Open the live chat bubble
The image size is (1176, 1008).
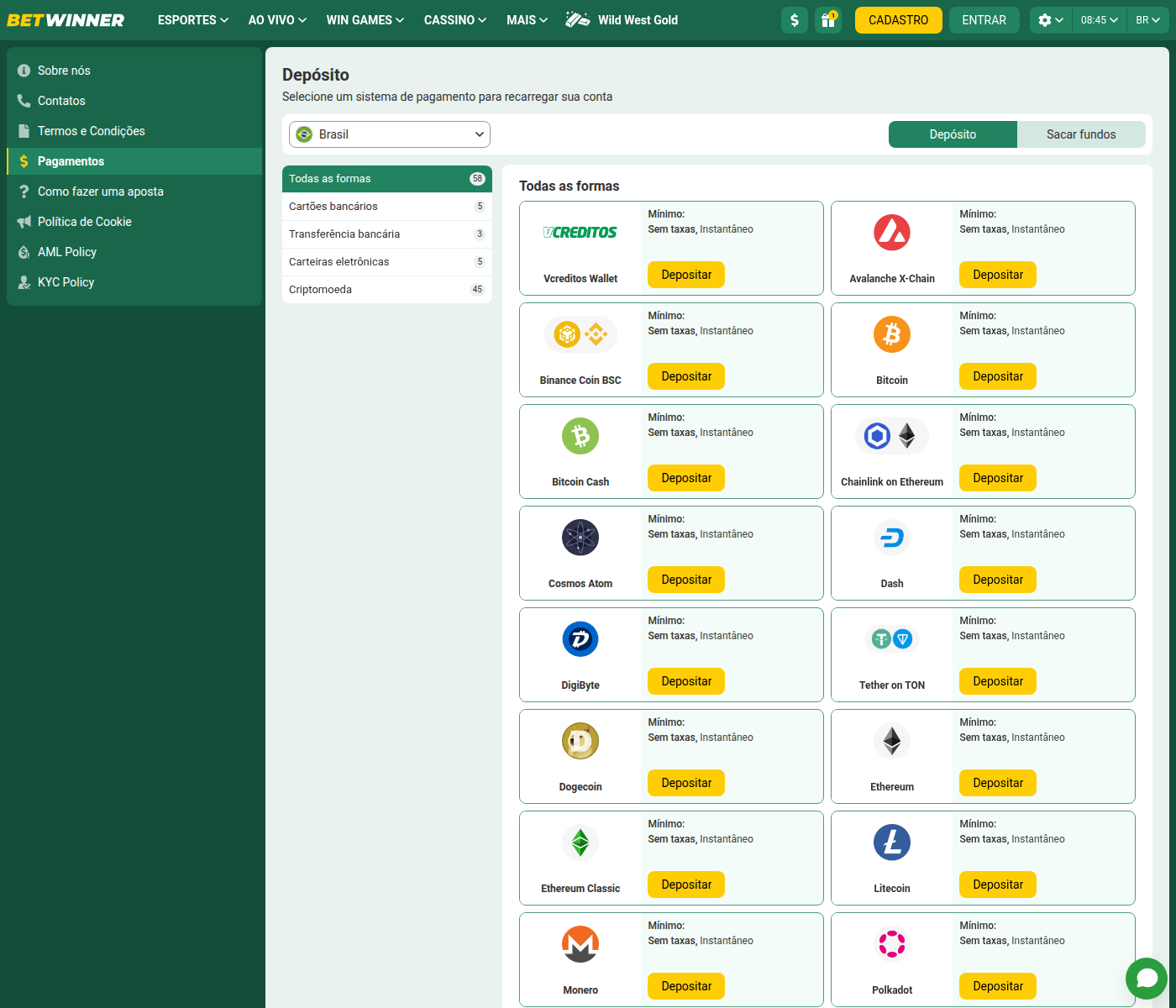coord(1147,979)
